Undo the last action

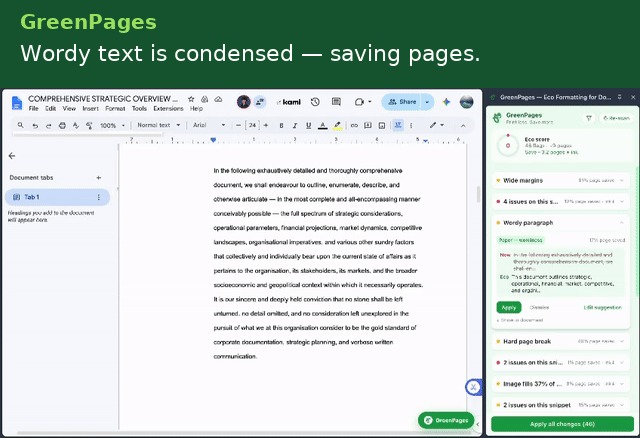35,126
